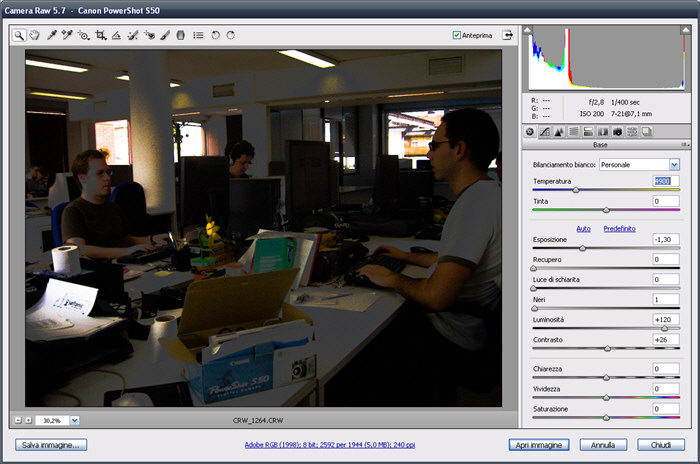The width and height of the screenshot is (700, 464).
Task: Select the Targeted Adjustment tool
Action: coord(83,35)
